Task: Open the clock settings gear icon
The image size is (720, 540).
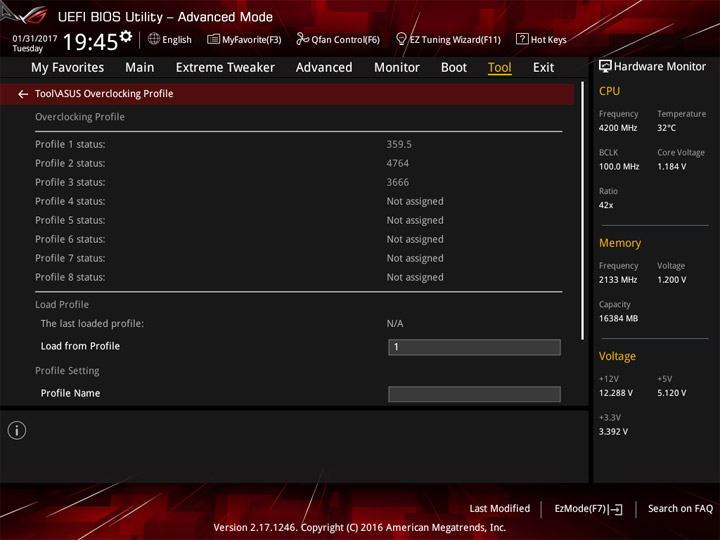Action: point(126,37)
